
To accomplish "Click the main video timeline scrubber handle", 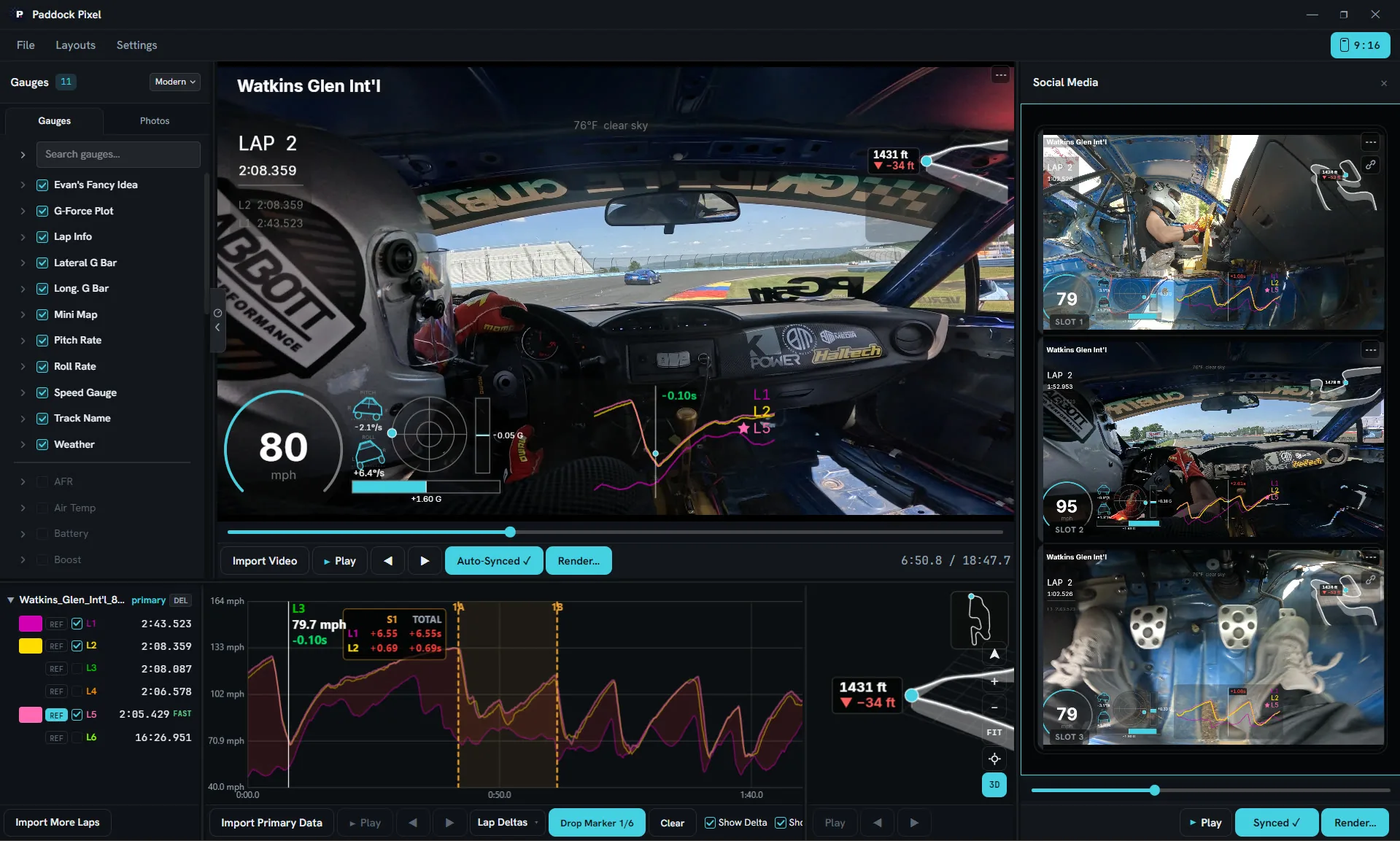I will coord(510,532).
